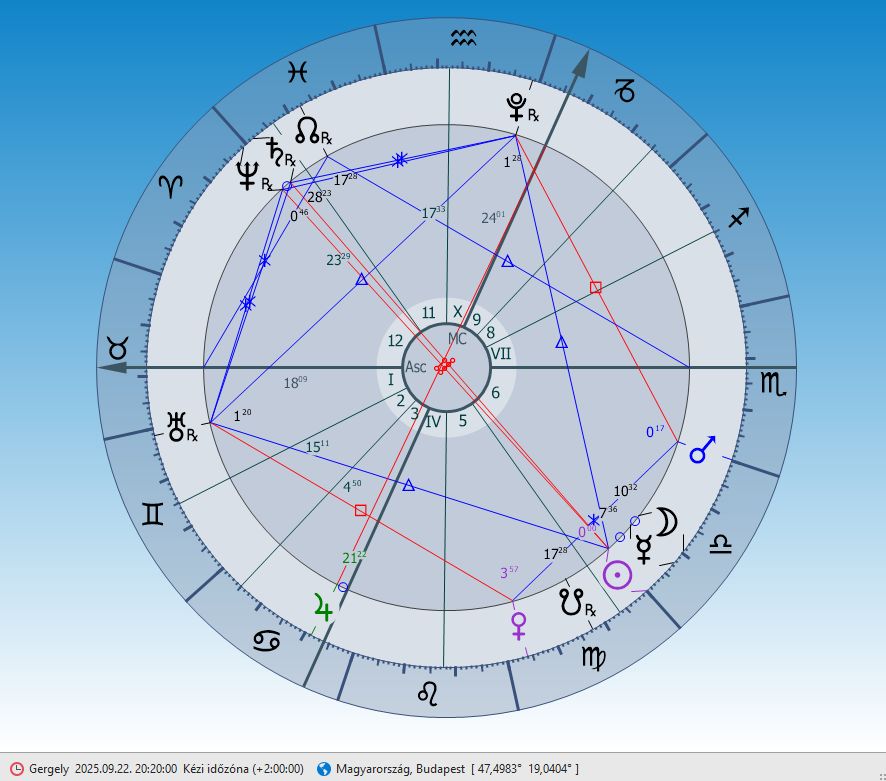Click the Saturn retrograde glyph
The height and width of the screenshot is (781, 886).
click(272, 151)
